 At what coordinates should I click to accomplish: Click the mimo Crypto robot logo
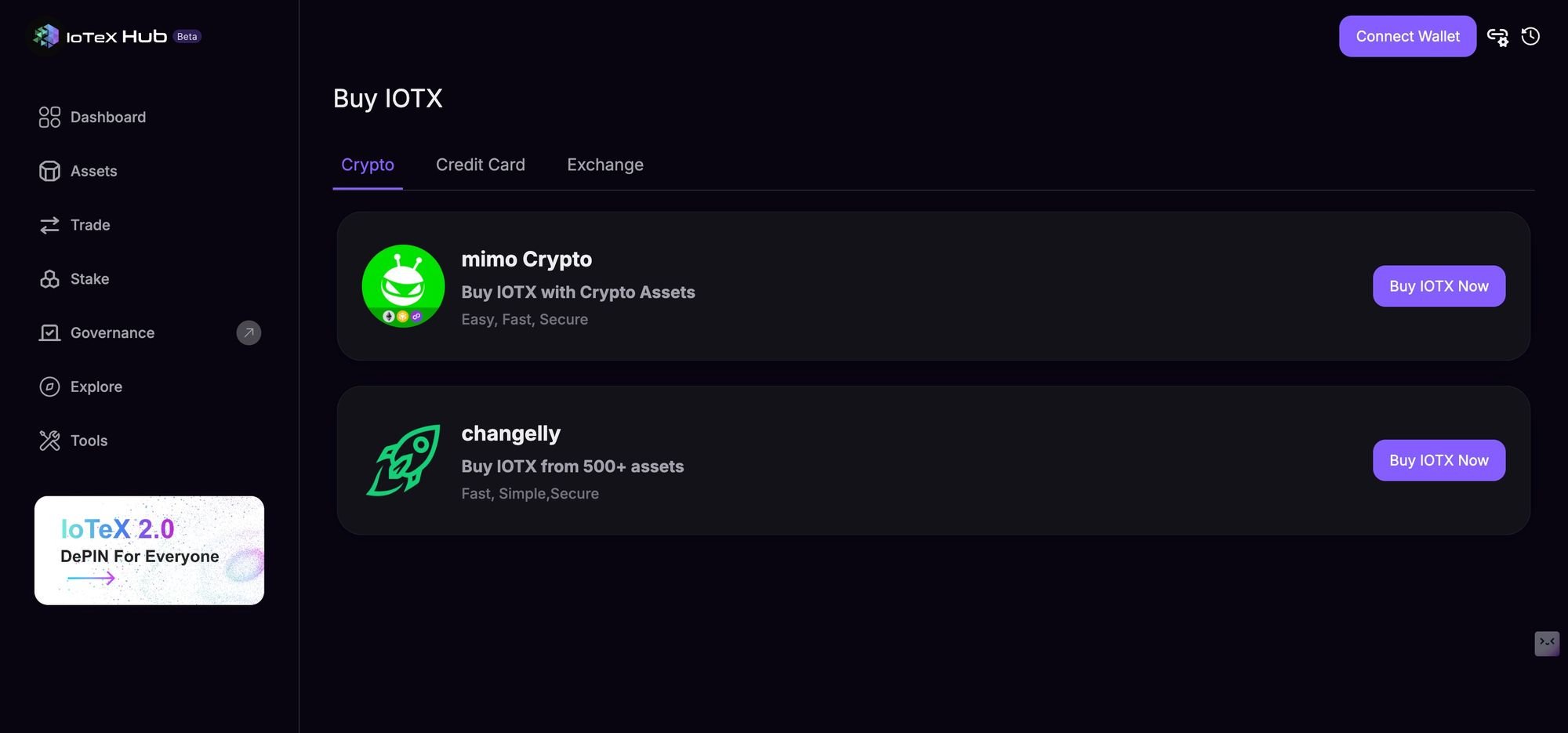pyautogui.click(x=403, y=286)
